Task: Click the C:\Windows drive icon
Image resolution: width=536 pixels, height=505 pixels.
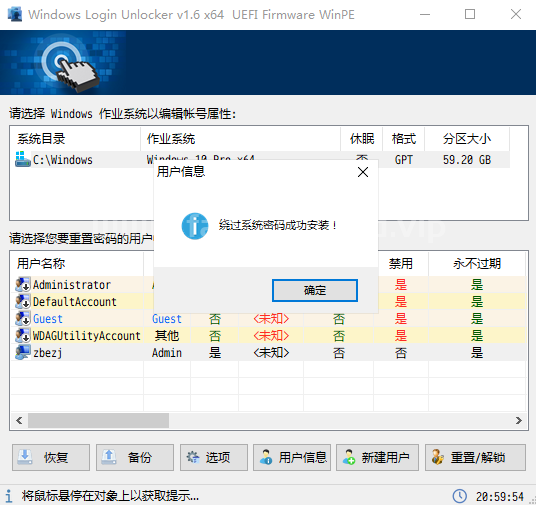Action: (x=23, y=159)
